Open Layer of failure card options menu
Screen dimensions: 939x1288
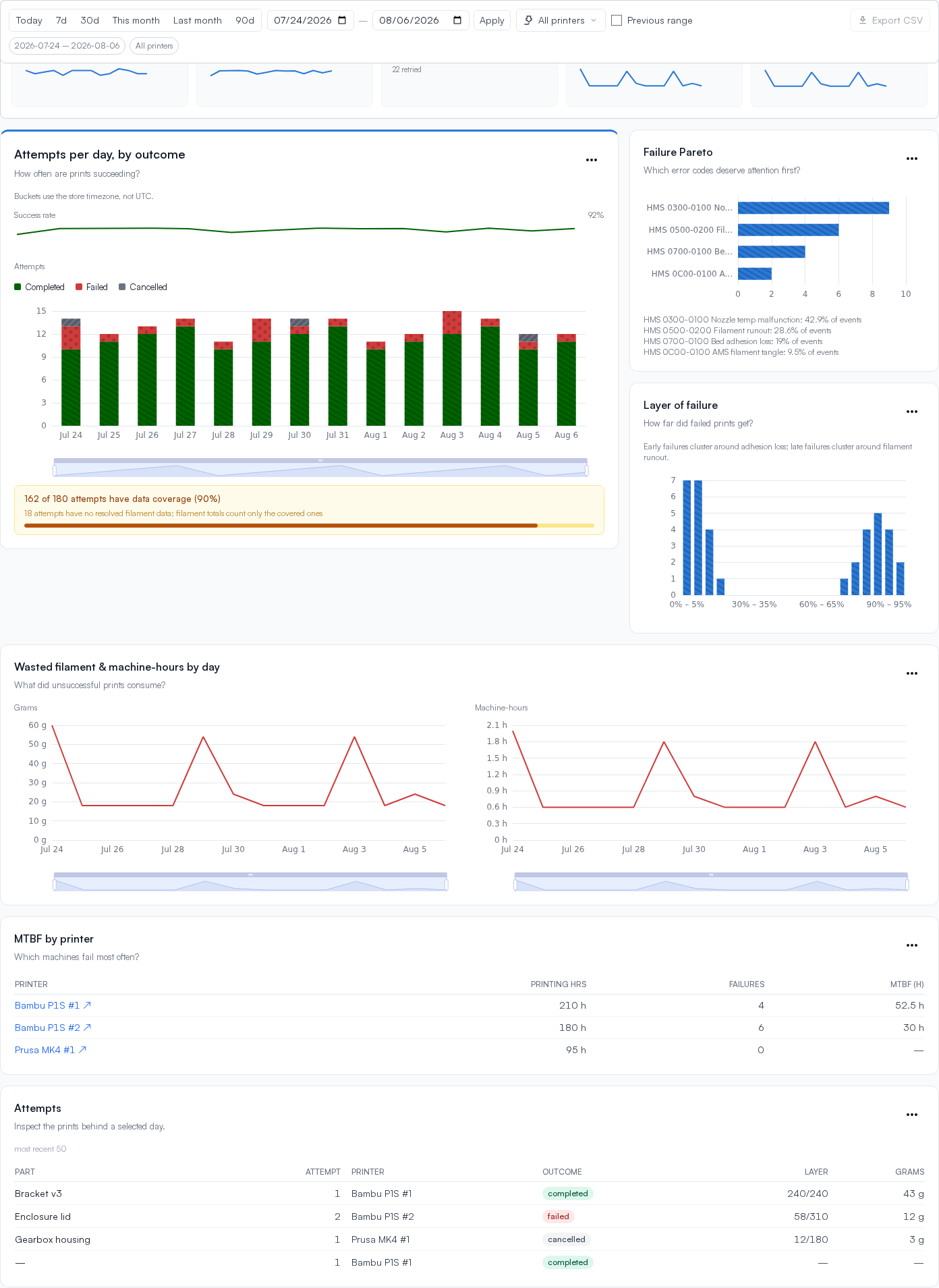[912, 412]
